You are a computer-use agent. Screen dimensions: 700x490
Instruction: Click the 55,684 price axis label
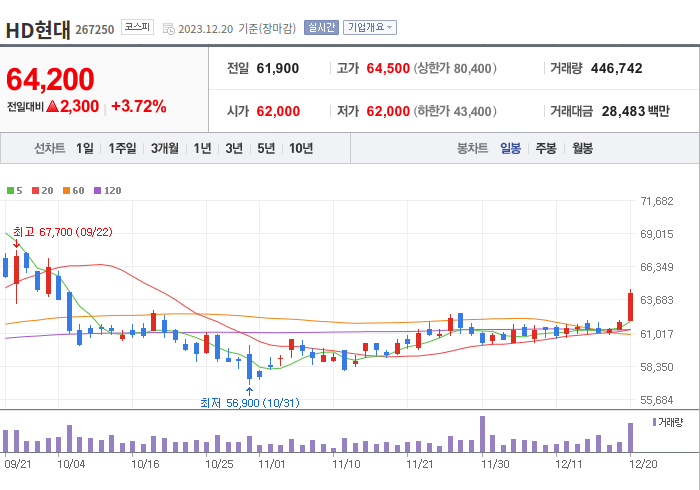657,400
